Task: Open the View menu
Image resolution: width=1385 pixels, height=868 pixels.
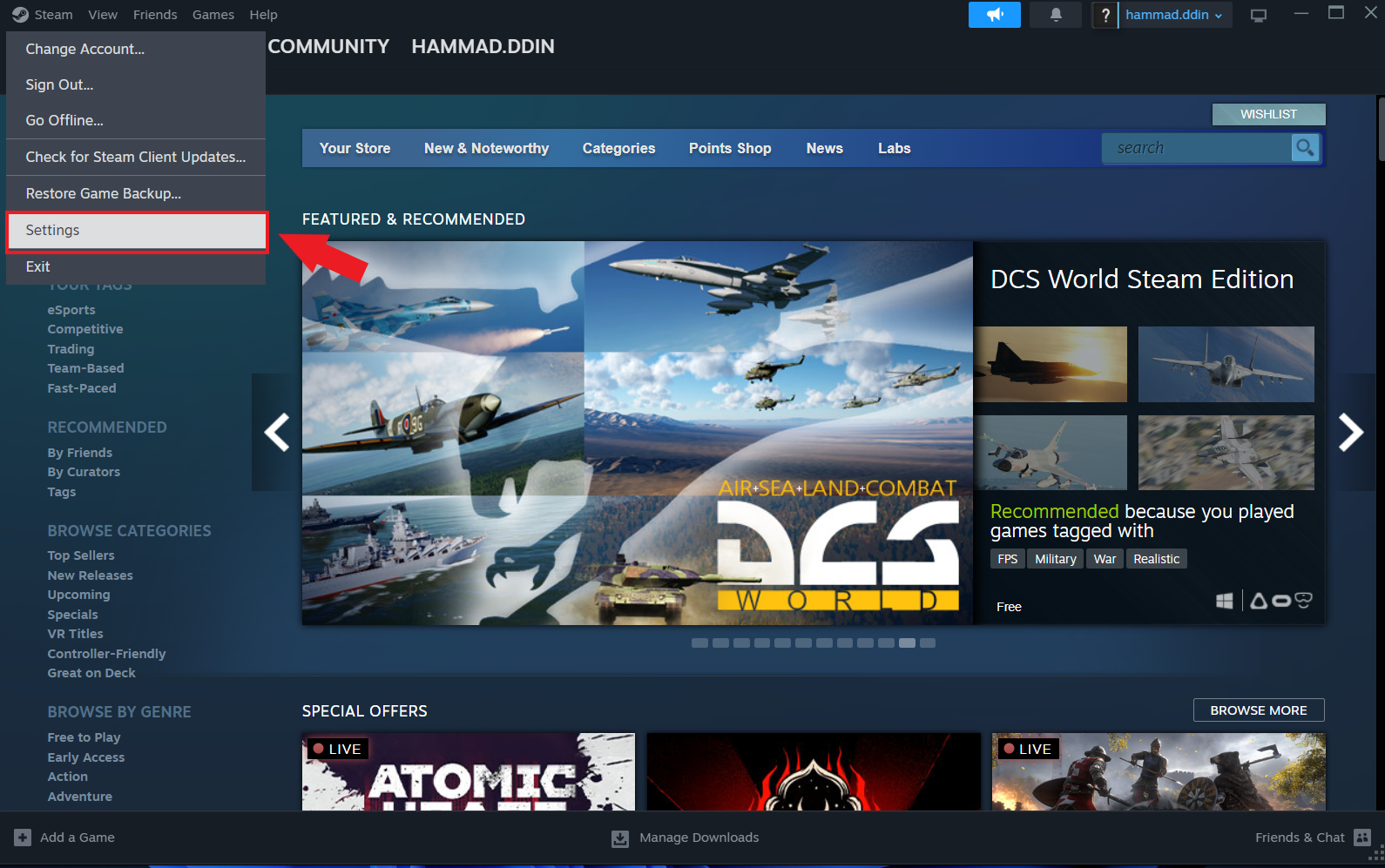Action: point(103,15)
